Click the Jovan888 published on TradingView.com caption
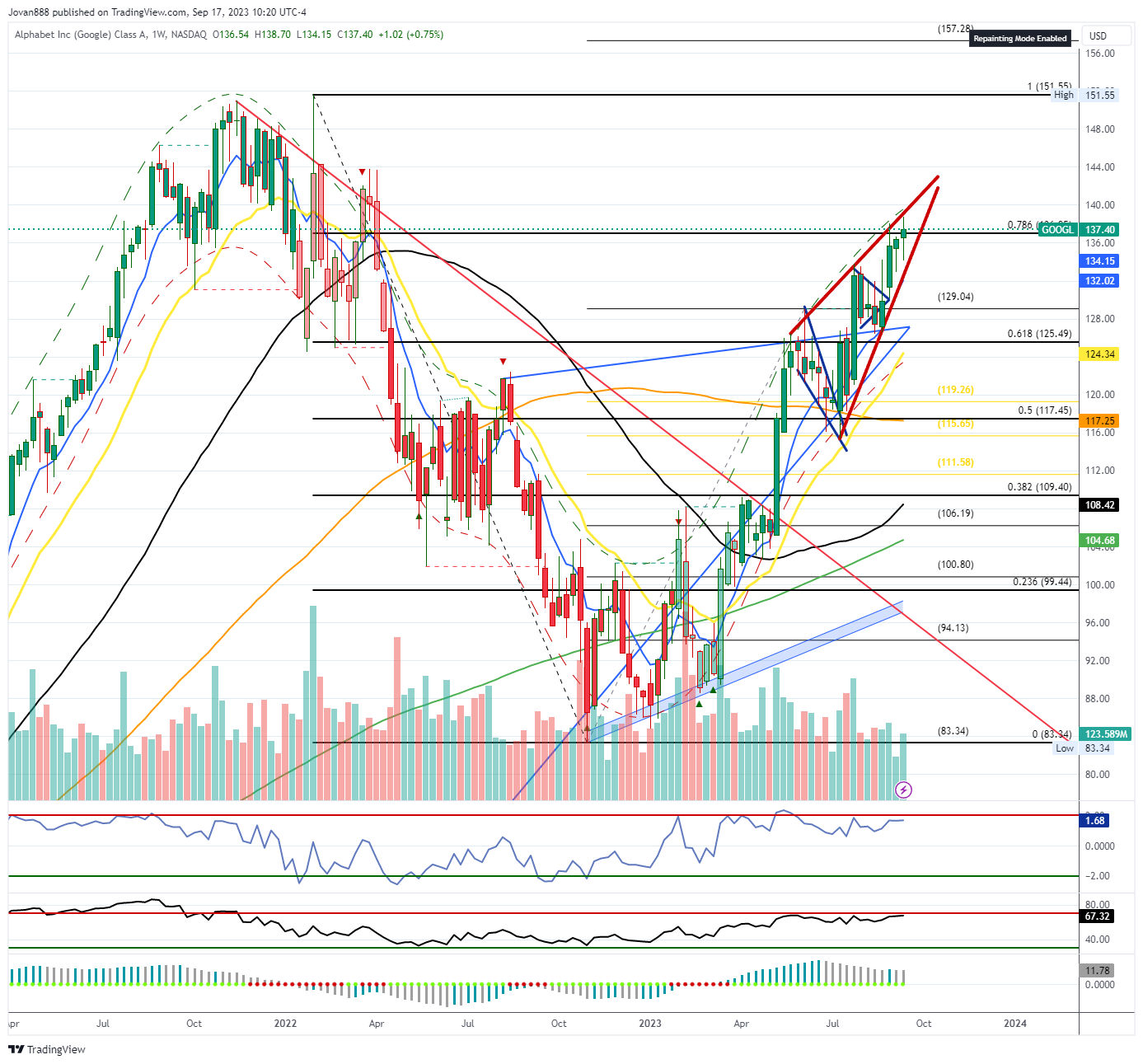The image size is (1143, 1064). [x=157, y=12]
